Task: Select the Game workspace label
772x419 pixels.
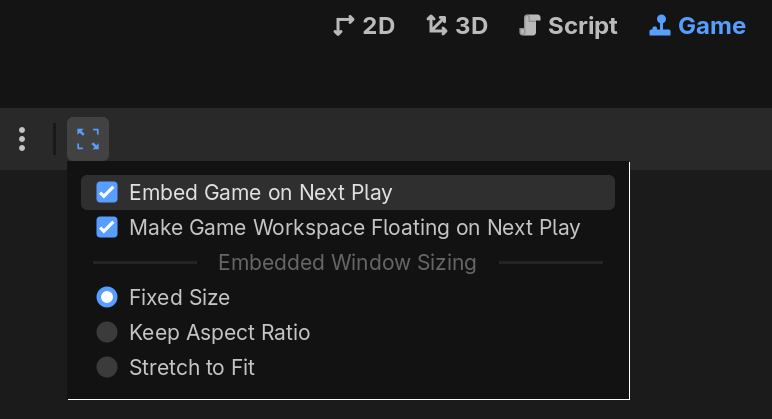Action: (x=712, y=26)
